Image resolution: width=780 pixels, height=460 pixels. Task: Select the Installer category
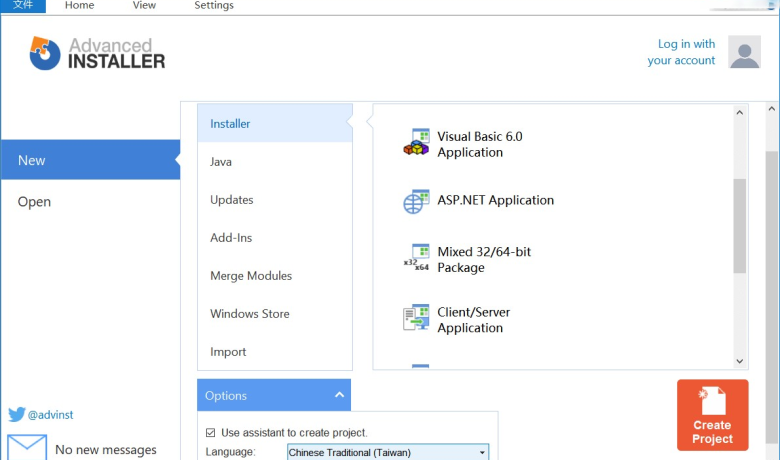(x=275, y=123)
